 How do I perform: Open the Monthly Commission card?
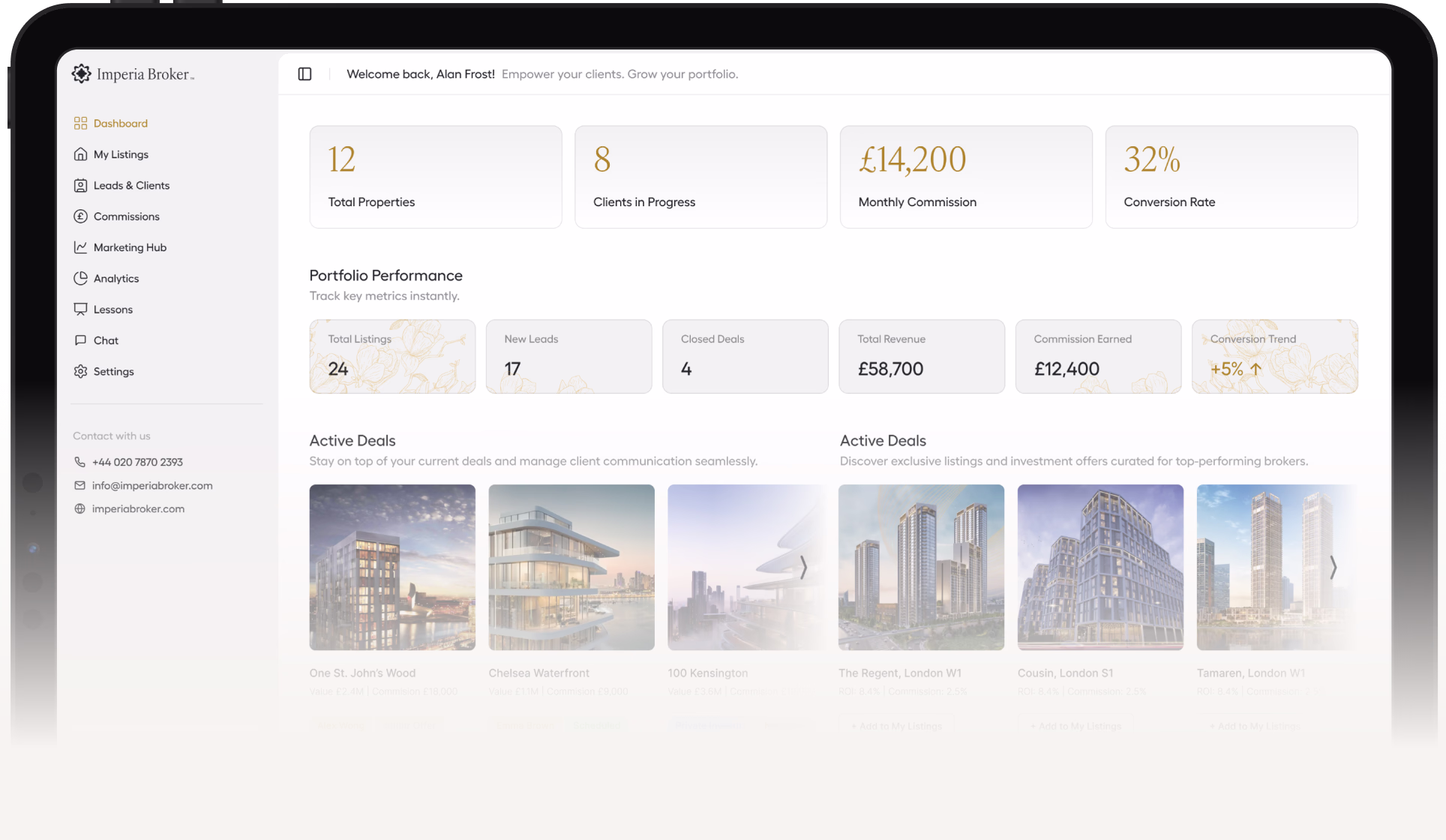[966, 177]
